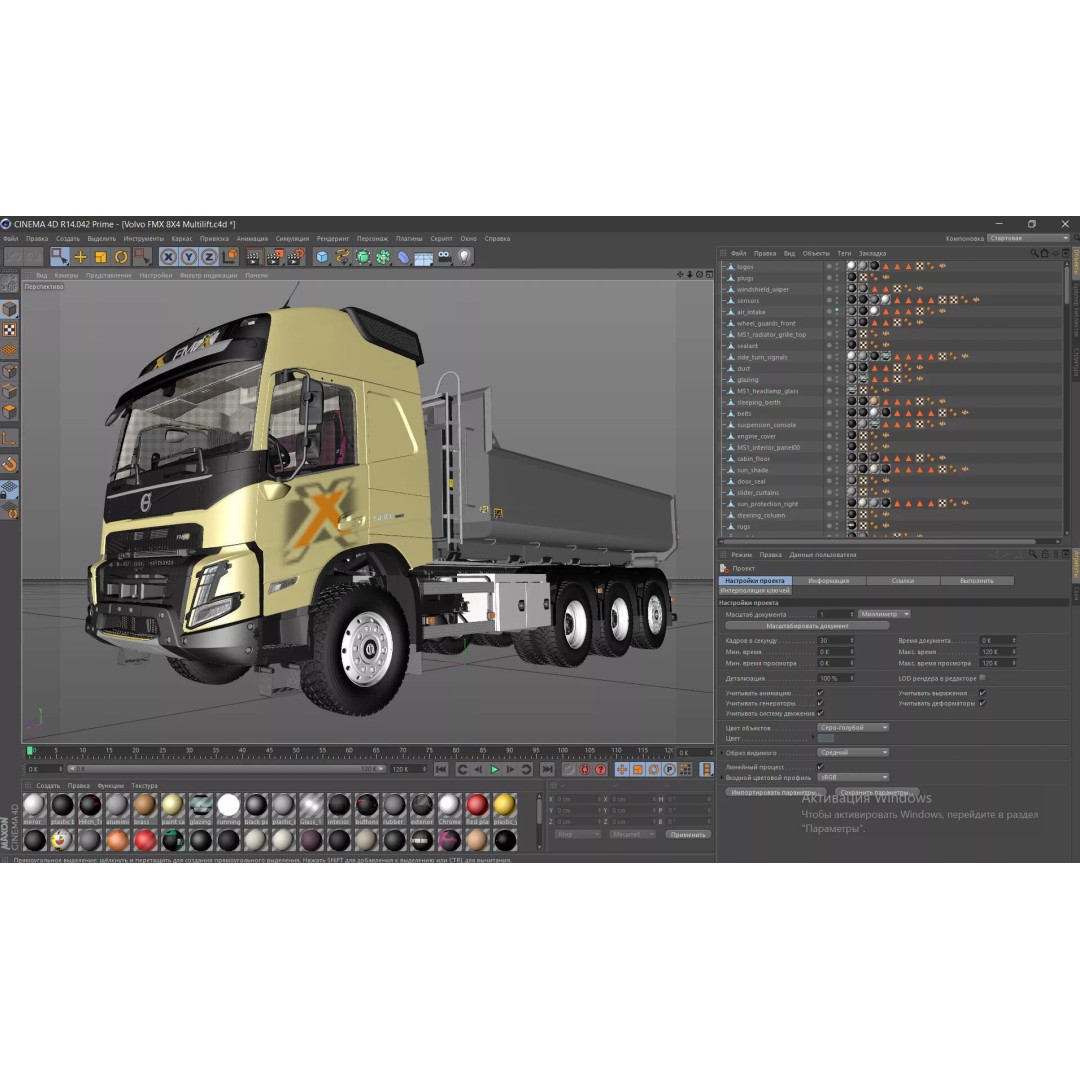Open the Интерполяция ключей tab
The width and height of the screenshot is (1080, 1080).
pos(755,590)
